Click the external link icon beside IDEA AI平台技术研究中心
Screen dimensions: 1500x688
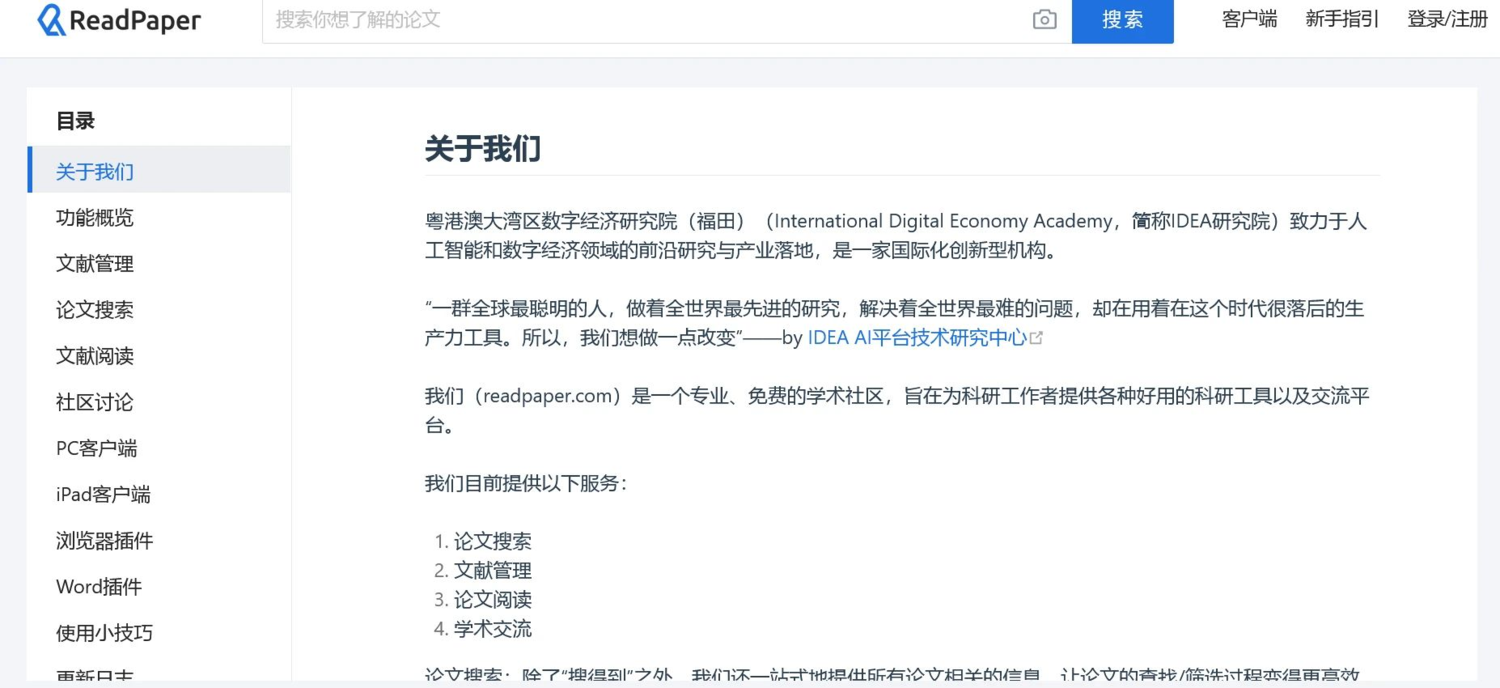click(1037, 338)
